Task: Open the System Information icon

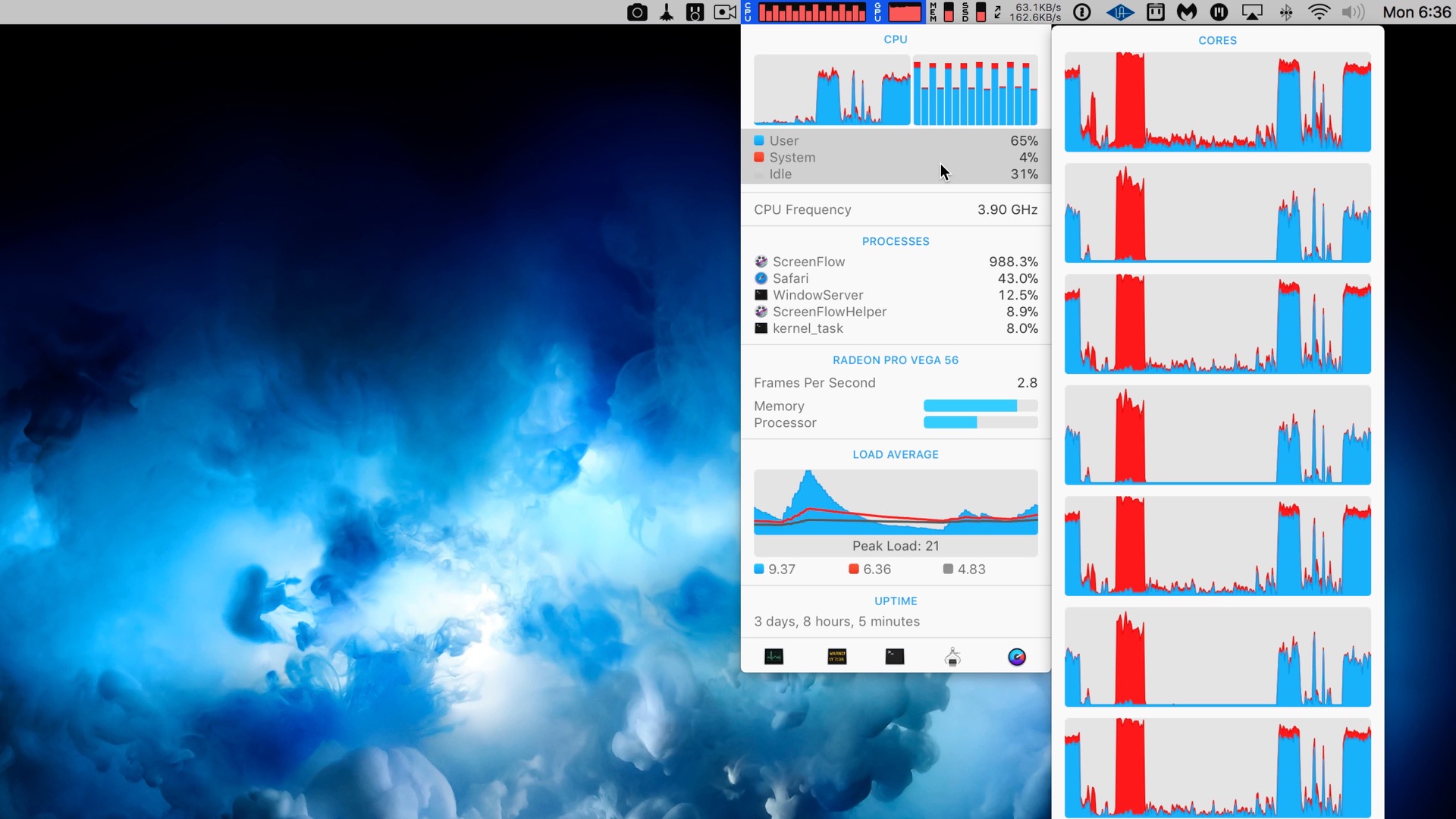Action: click(x=952, y=657)
